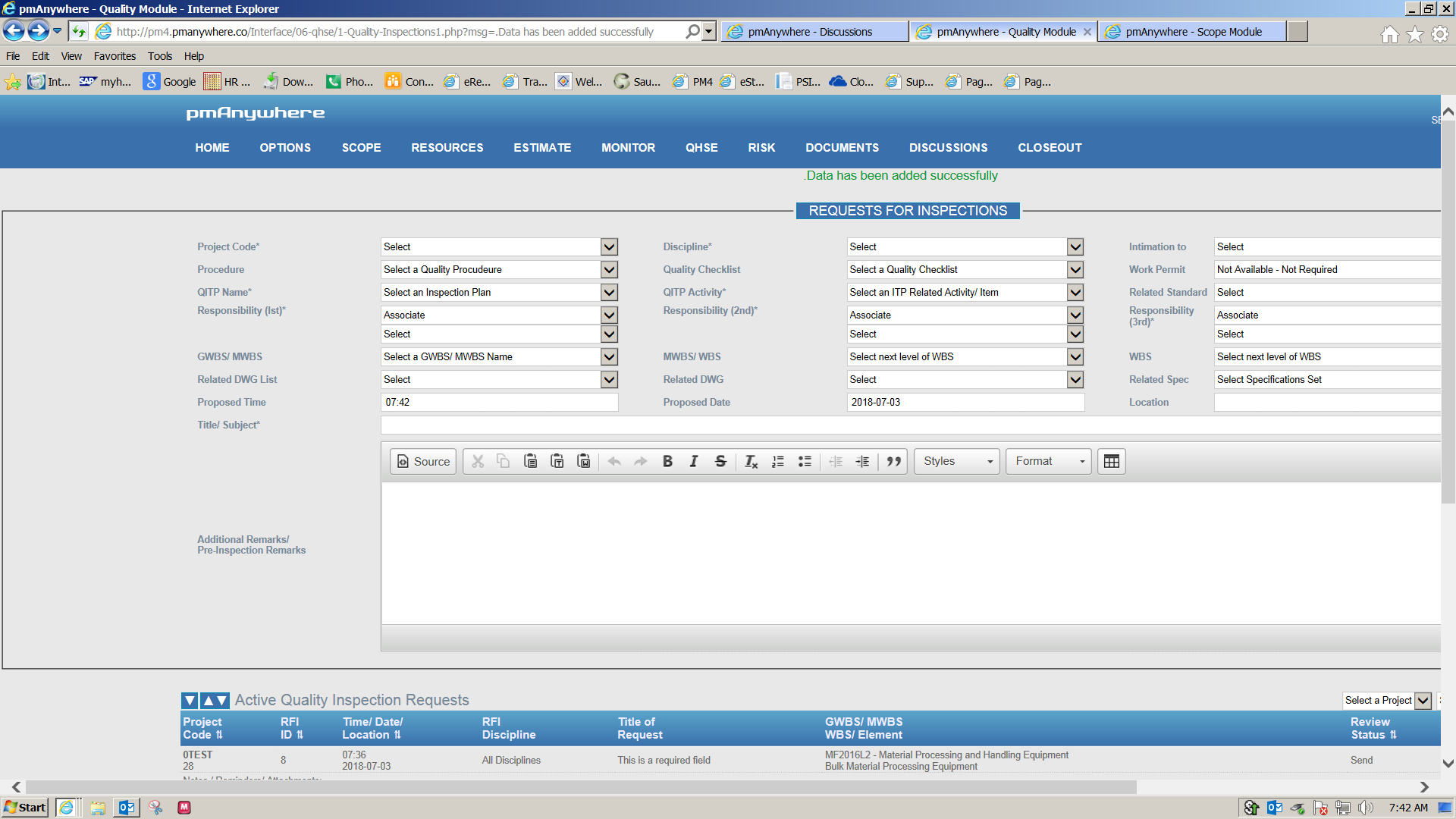The image size is (1456, 819).
Task: Expand the Discipline dropdown
Action: 1075,247
